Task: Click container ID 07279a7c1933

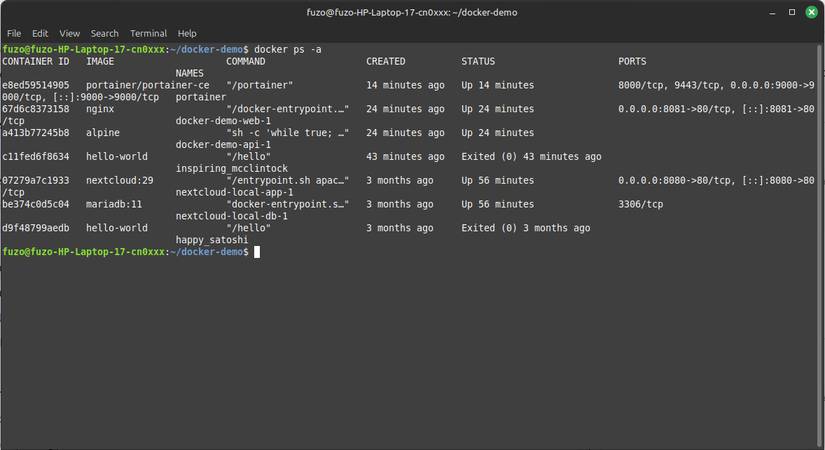Action: pos(36,181)
